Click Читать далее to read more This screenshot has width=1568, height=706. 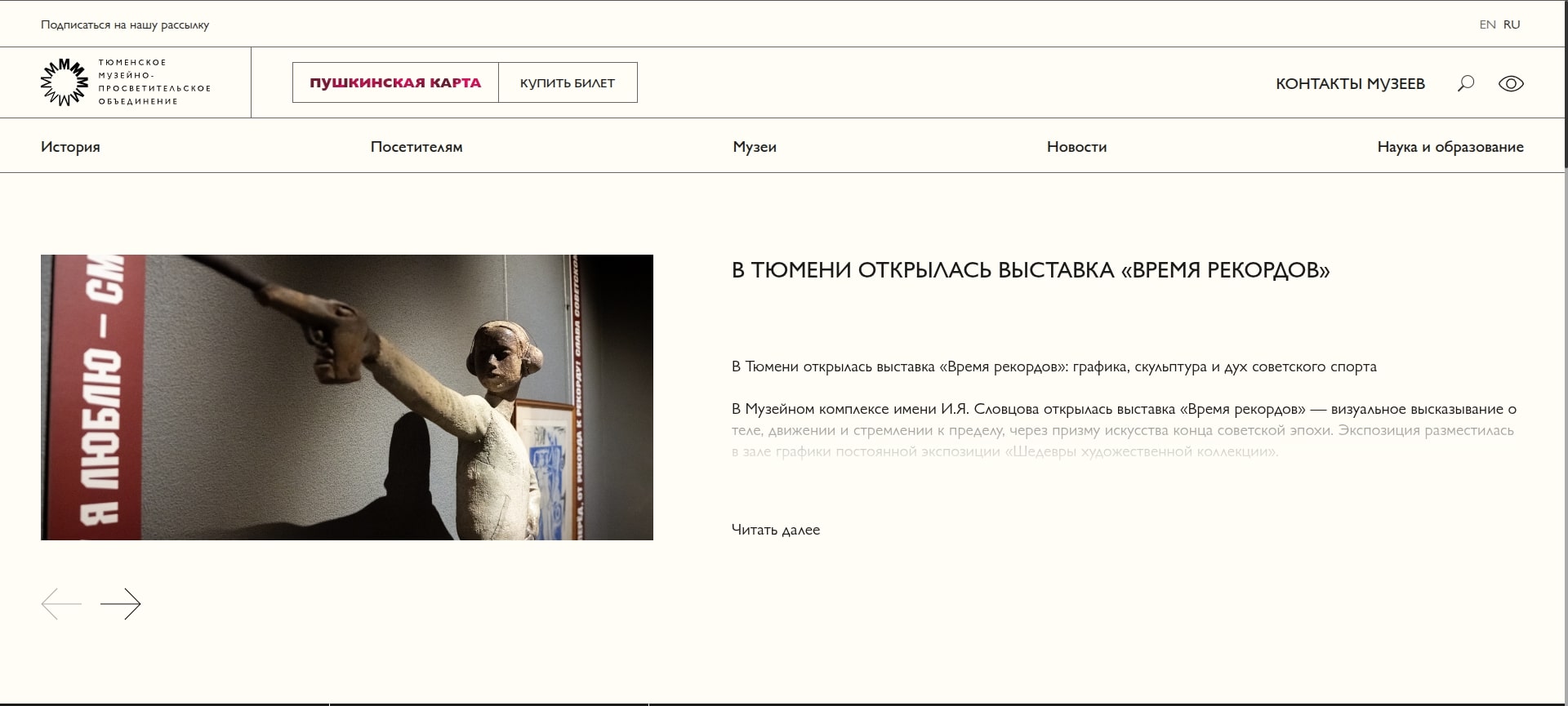click(776, 530)
